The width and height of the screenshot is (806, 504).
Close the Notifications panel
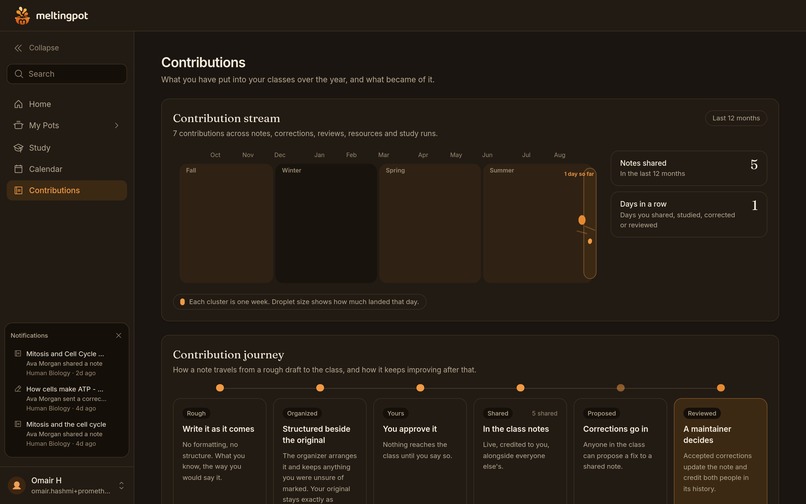pyautogui.click(x=119, y=335)
